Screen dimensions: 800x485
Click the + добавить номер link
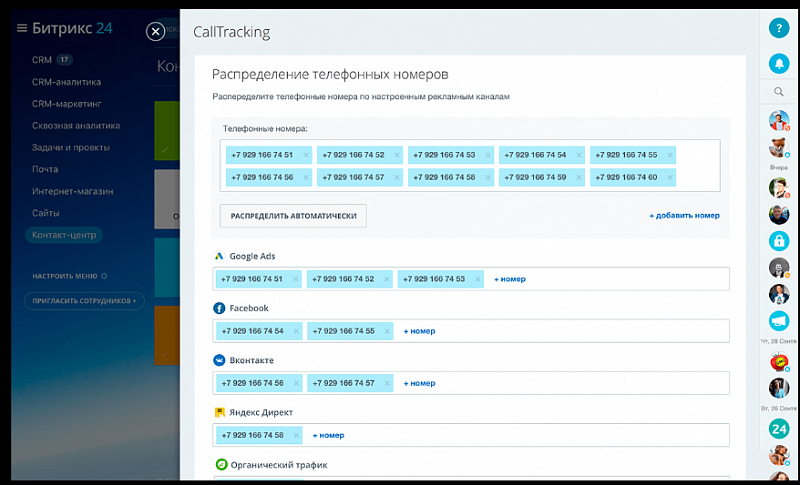(684, 216)
